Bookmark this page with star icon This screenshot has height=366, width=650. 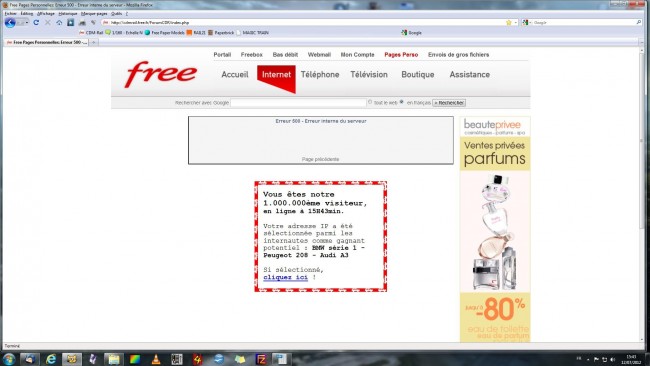509,22
